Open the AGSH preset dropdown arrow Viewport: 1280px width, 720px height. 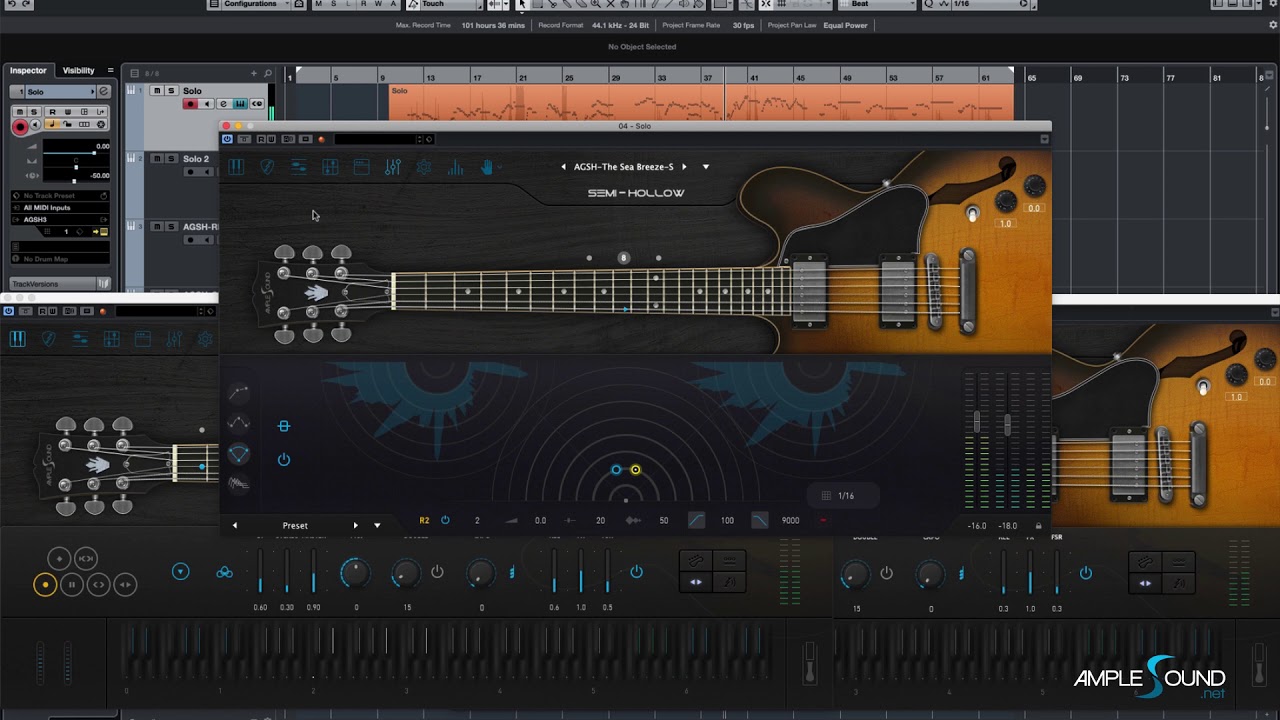(706, 167)
